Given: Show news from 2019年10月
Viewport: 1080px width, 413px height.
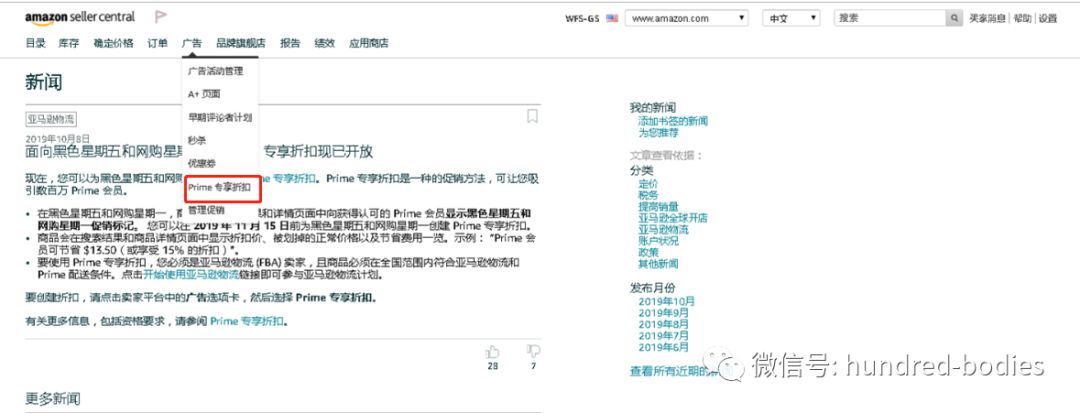Looking at the screenshot, I should pyautogui.click(x=667, y=301).
